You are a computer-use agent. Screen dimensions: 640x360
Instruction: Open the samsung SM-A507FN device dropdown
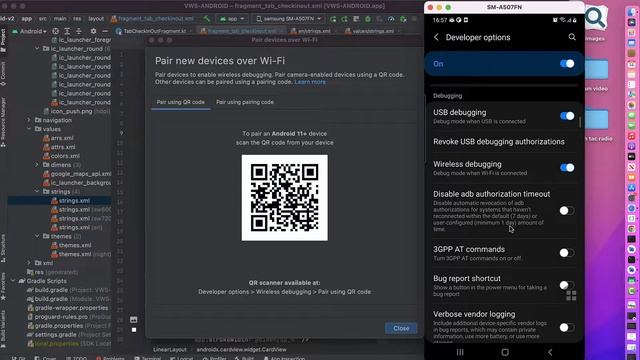288,19
